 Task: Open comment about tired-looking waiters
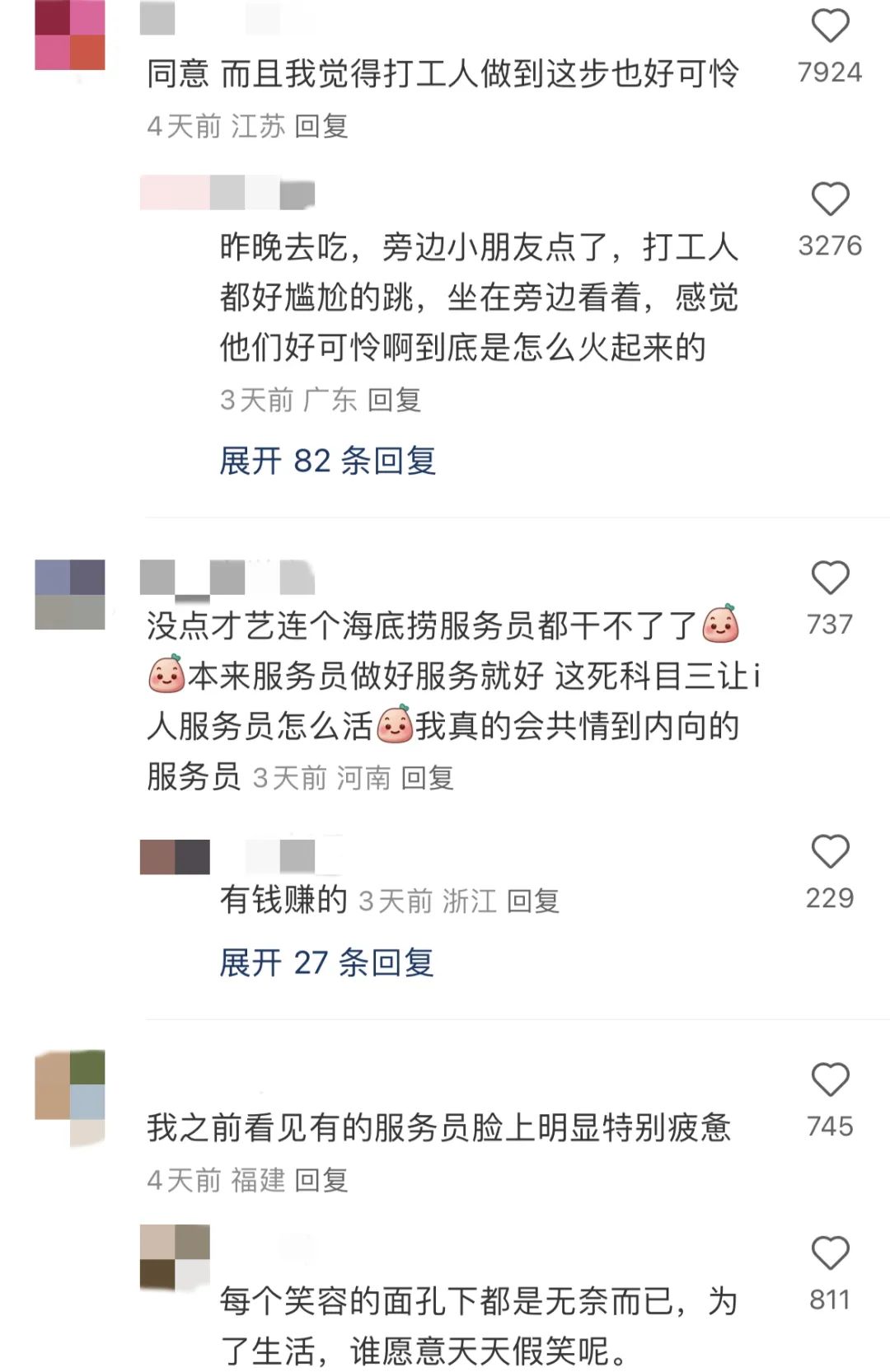coord(438,1127)
